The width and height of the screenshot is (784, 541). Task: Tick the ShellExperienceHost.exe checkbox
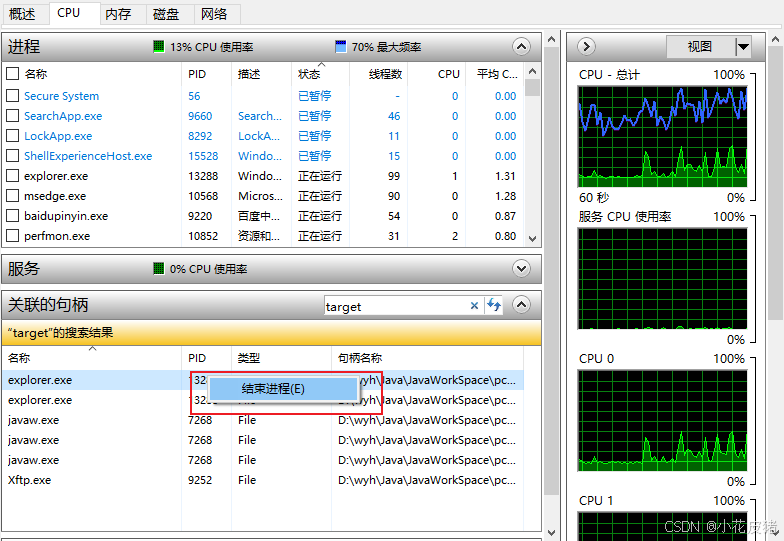pyautogui.click(x=12, y=156)
